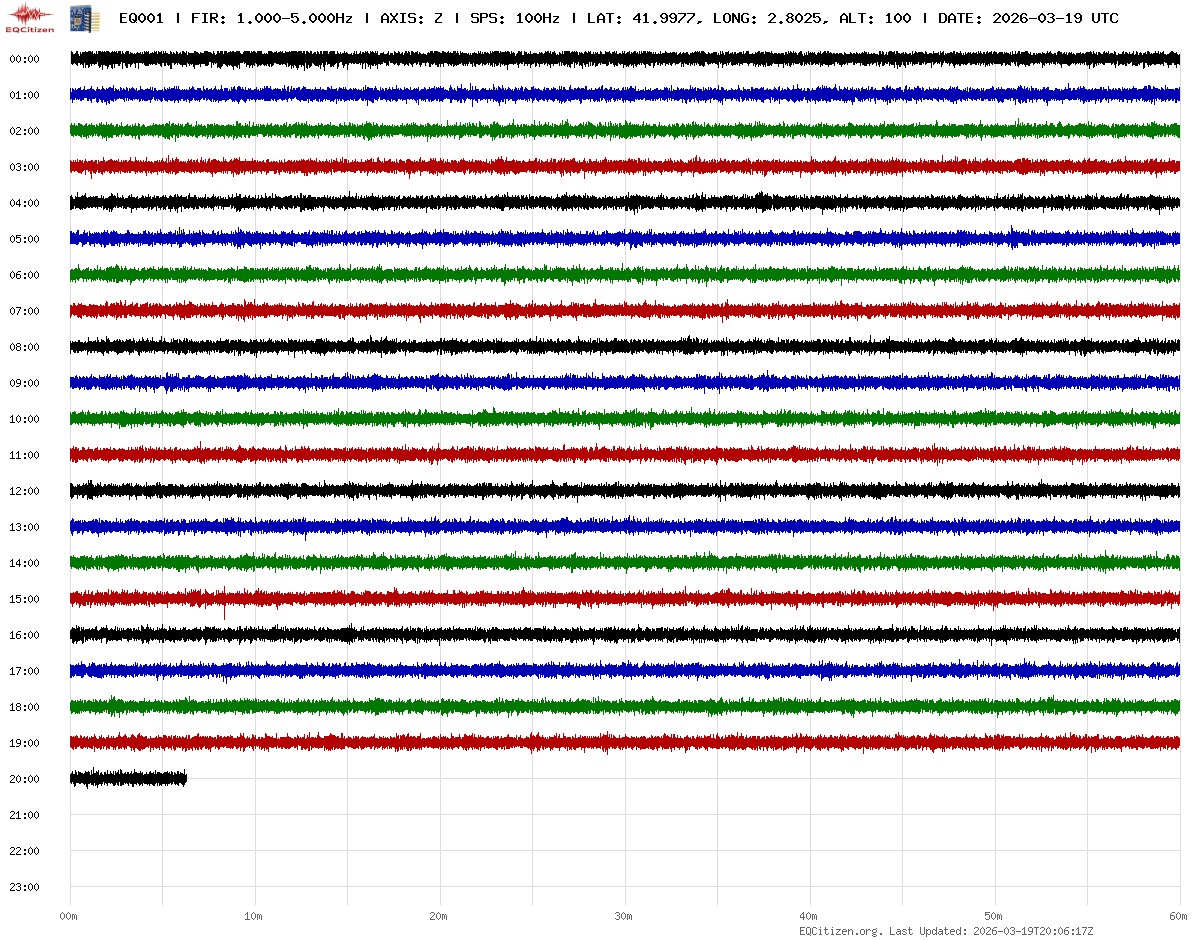Select the EQ001 station identifier in header

[x=141, y=18]
